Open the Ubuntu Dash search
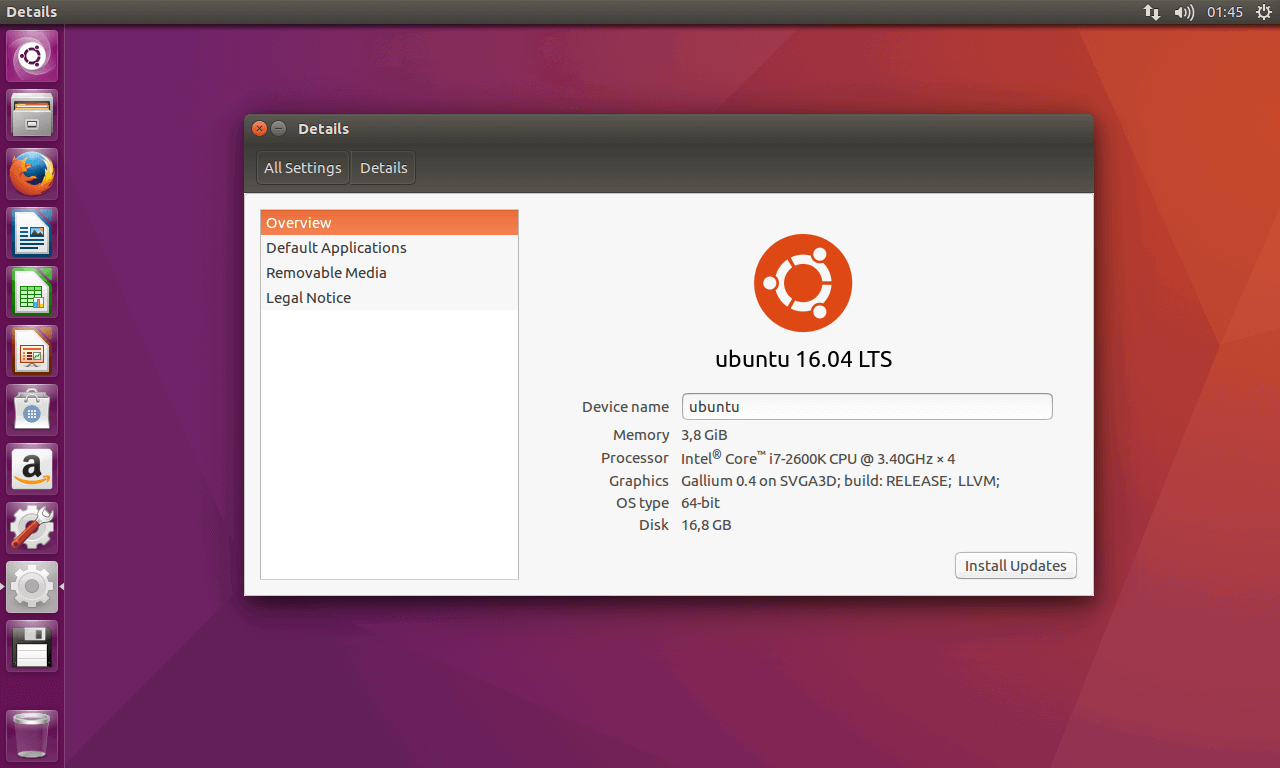The width and height of the screenshot is (1280, 768). [x=32, y=56]
